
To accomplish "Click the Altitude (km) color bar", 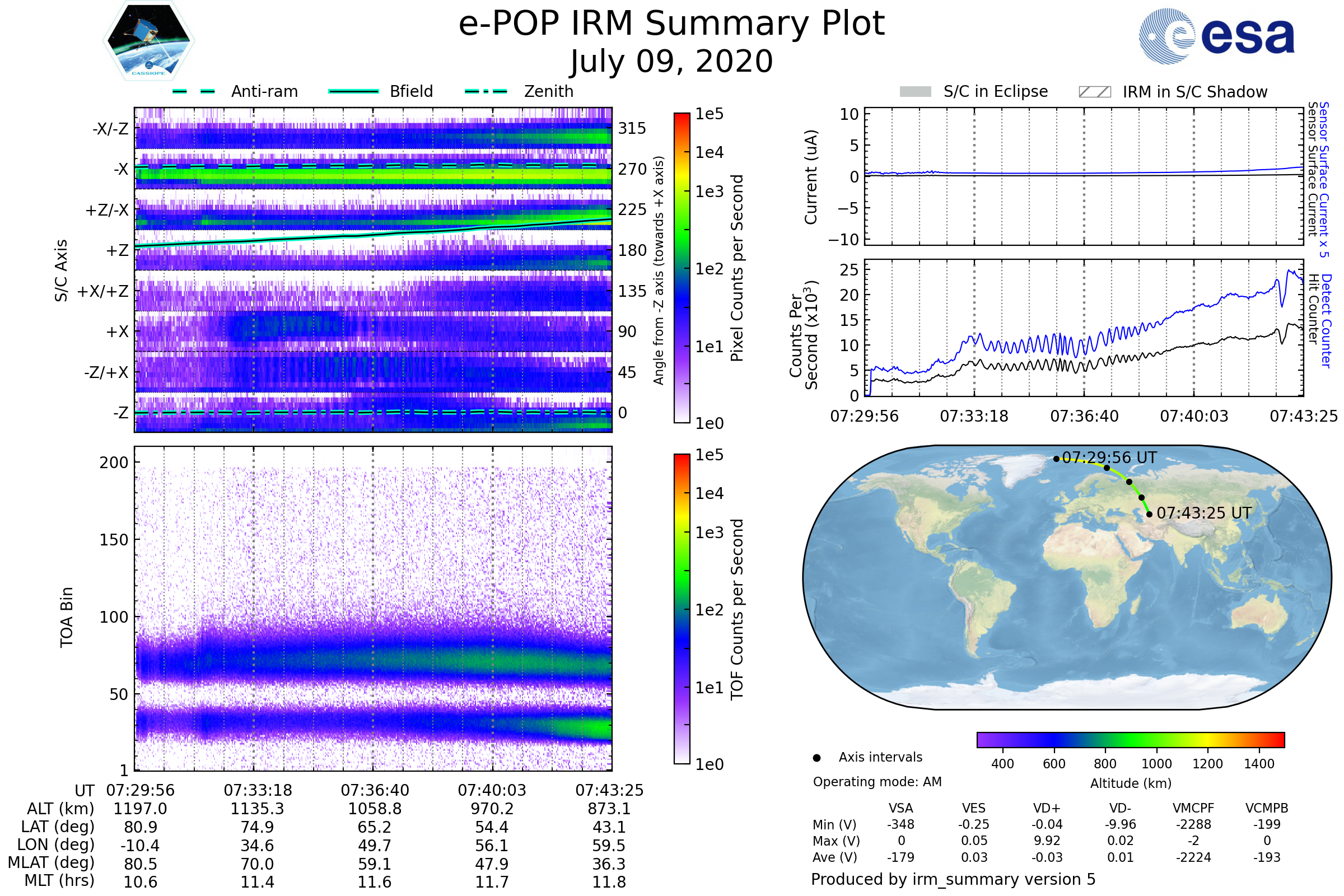I will coord(1130,739).
